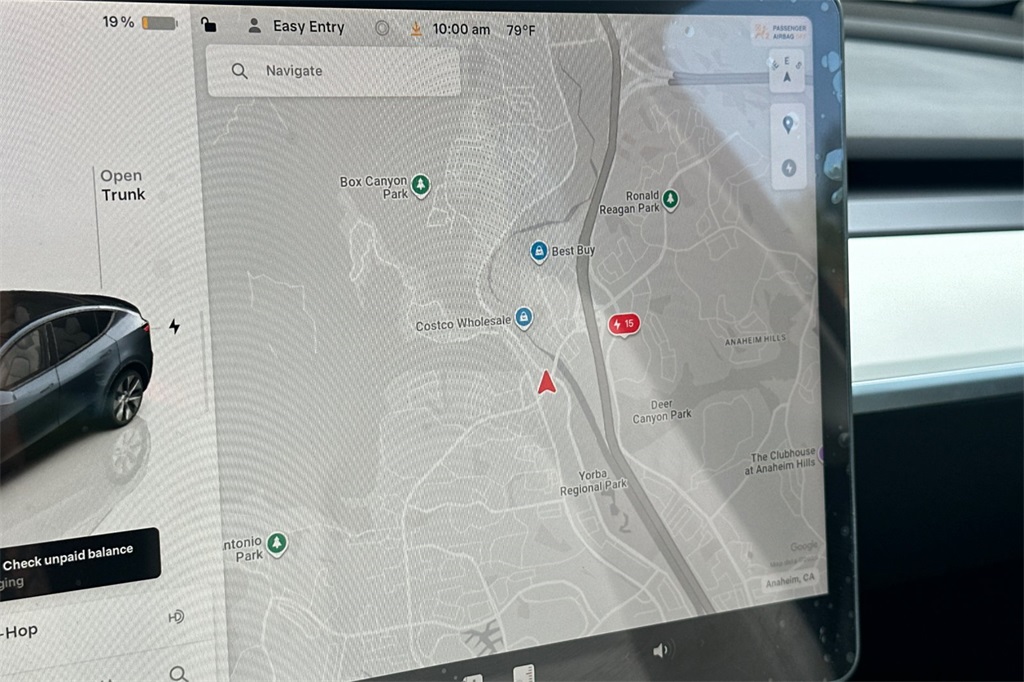Tap the Anaheim, CA location tag
This screenshot has width=1024, height=682.
pos(790,579)
